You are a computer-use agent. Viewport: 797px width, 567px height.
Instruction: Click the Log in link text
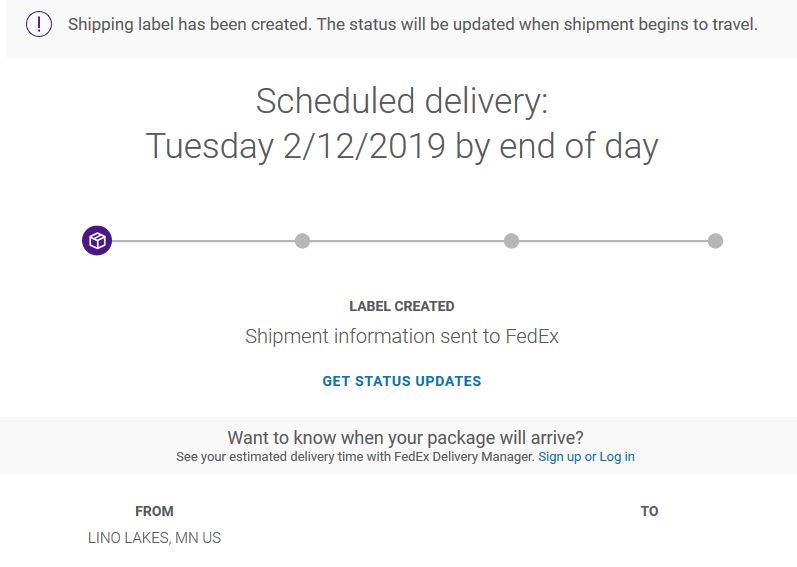617,457
